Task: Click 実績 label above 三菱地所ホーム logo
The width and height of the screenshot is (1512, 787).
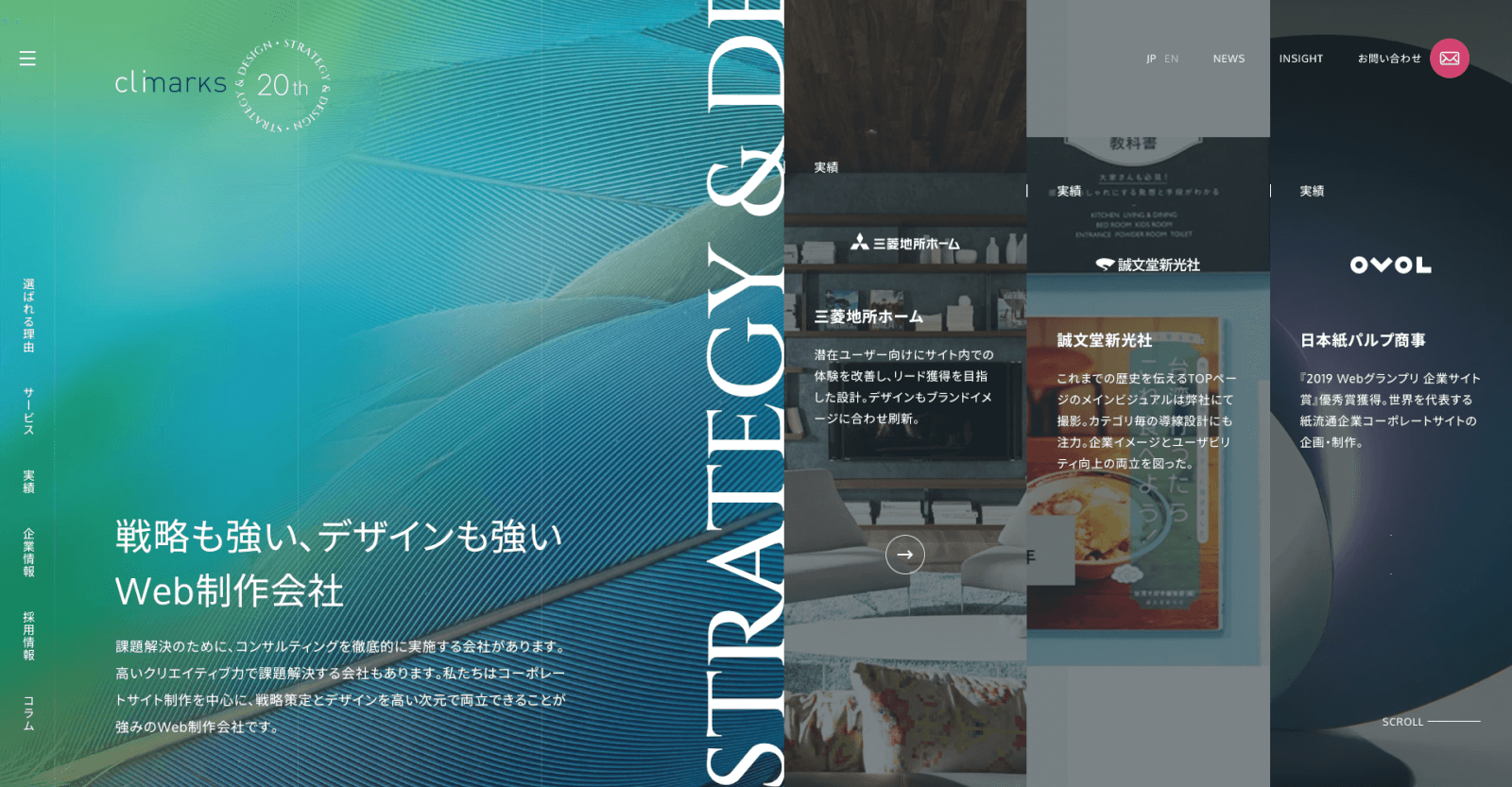Action: pyautogui.click(x=826, y=167)
